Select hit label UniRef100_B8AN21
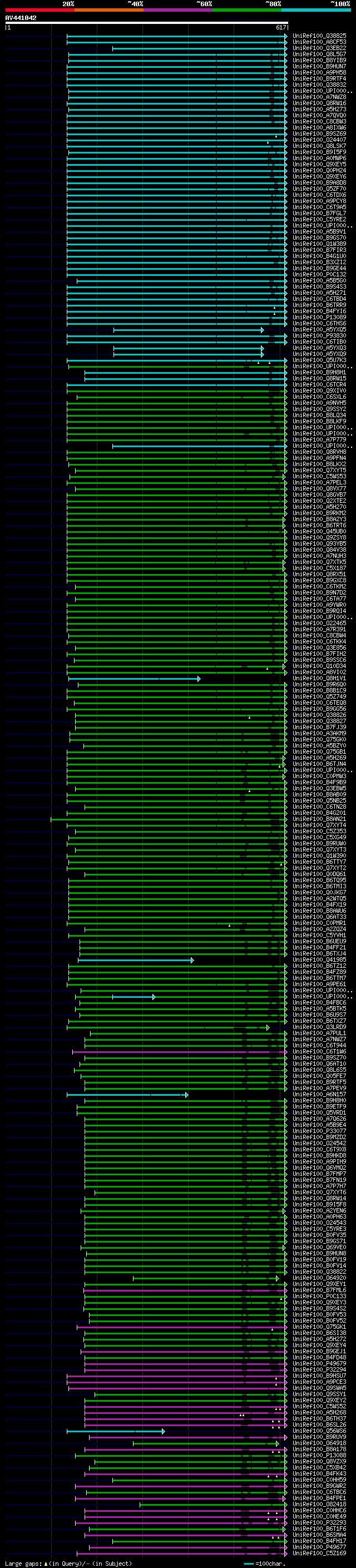Viewport: 356px width, 1568px height. pos(319,819)
